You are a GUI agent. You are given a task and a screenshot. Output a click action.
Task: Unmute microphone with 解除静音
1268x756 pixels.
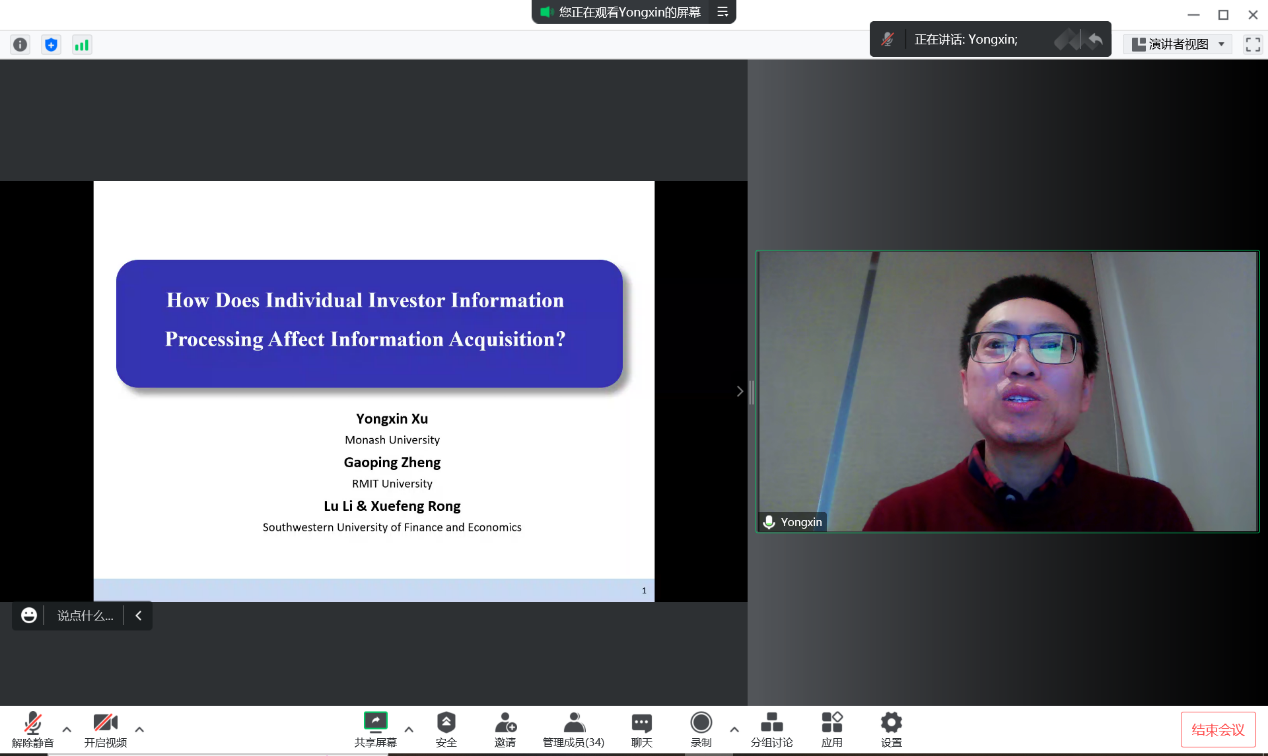coord(33,729)
